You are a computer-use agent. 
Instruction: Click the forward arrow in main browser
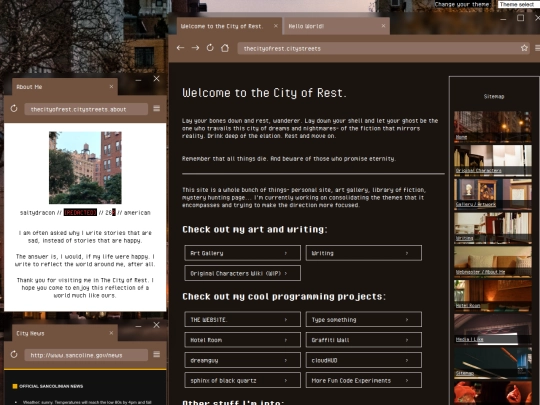pos(195,48)
